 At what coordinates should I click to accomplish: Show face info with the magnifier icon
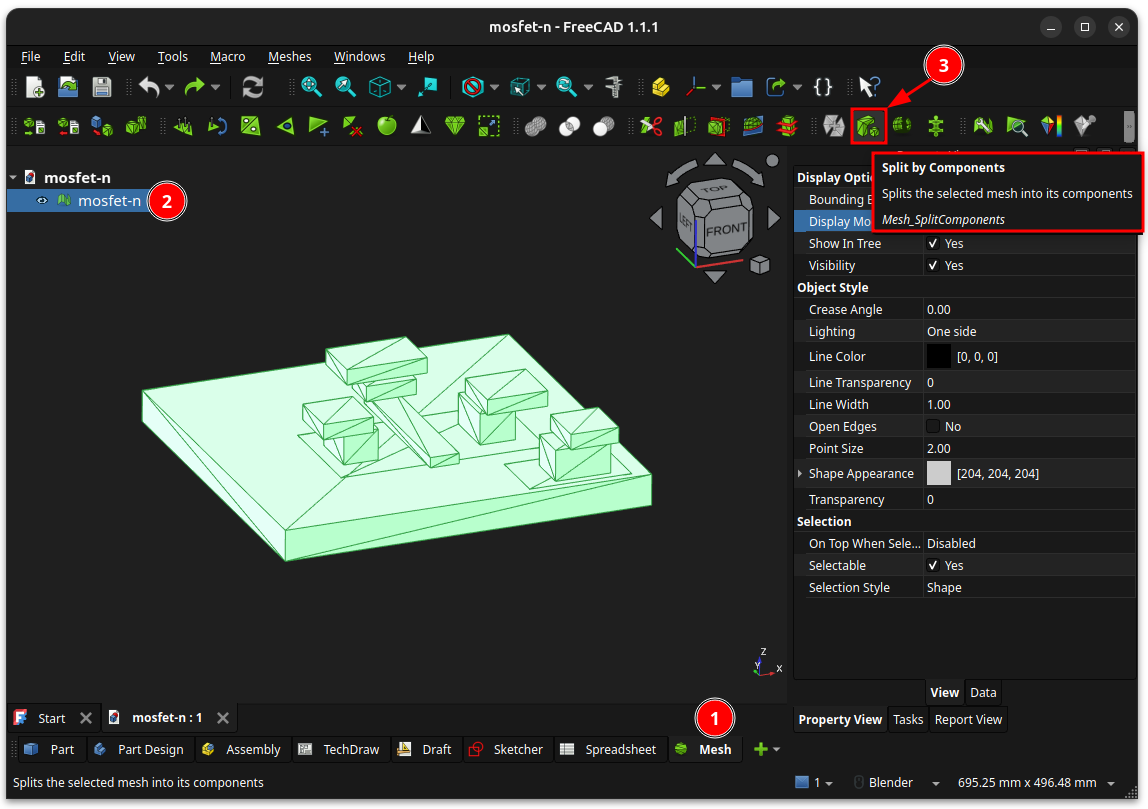coord(1016,126)
